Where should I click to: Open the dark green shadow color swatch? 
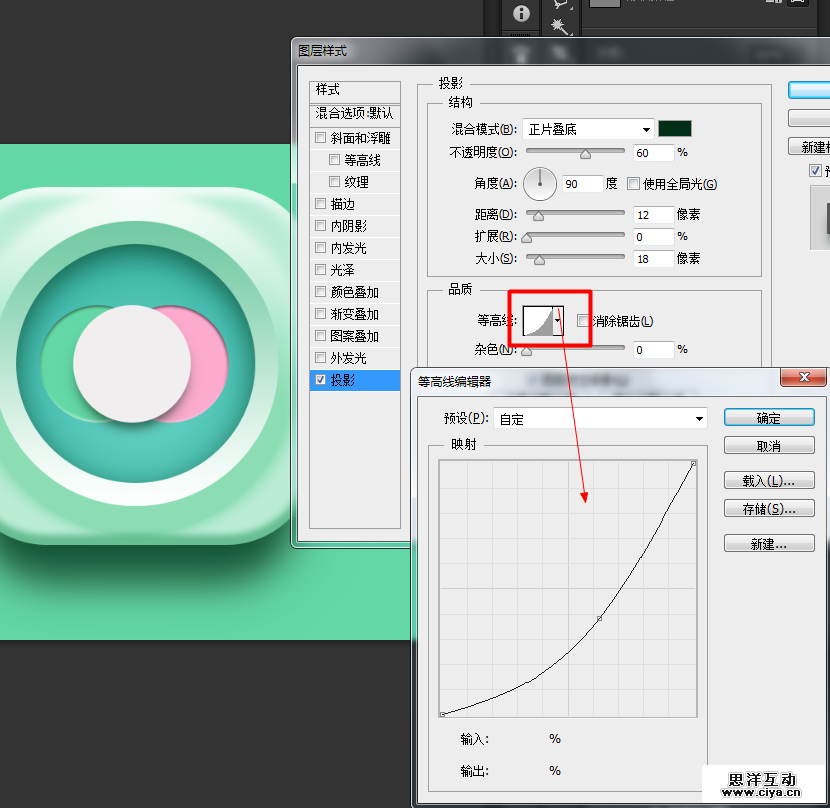tap(675, 129)
